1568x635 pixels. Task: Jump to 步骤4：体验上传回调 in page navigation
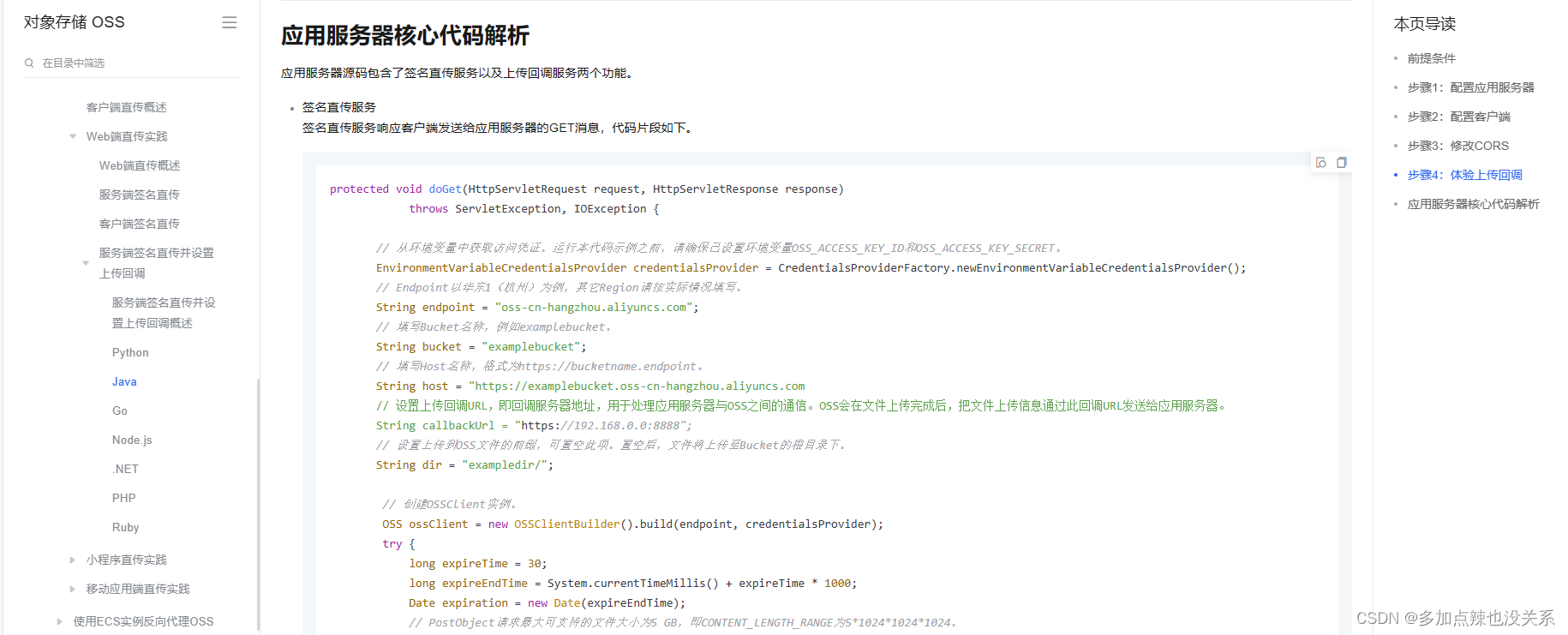(1465, 175)
